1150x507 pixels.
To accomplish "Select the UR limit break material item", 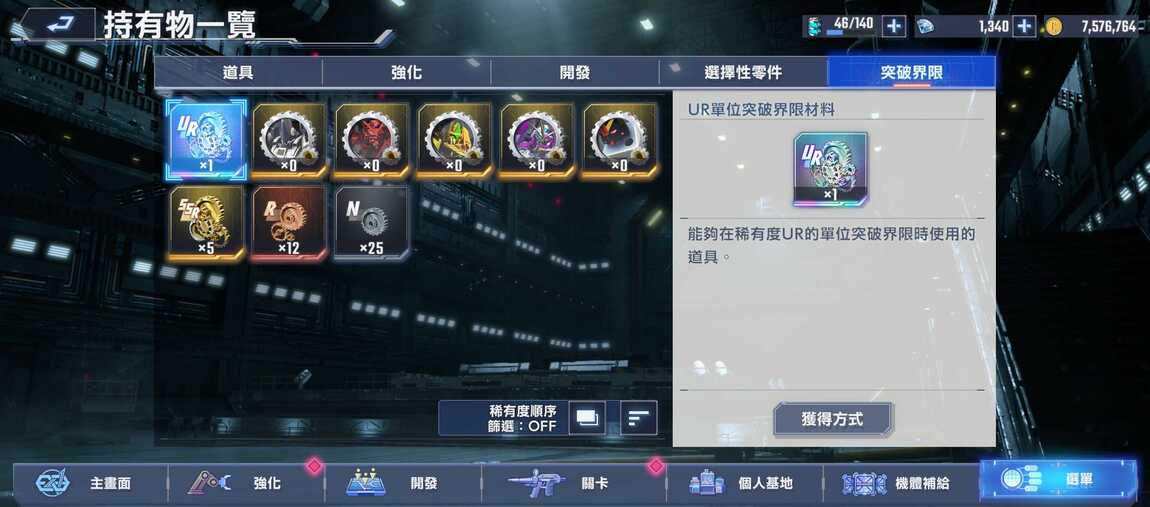I will tap(206, 140).
